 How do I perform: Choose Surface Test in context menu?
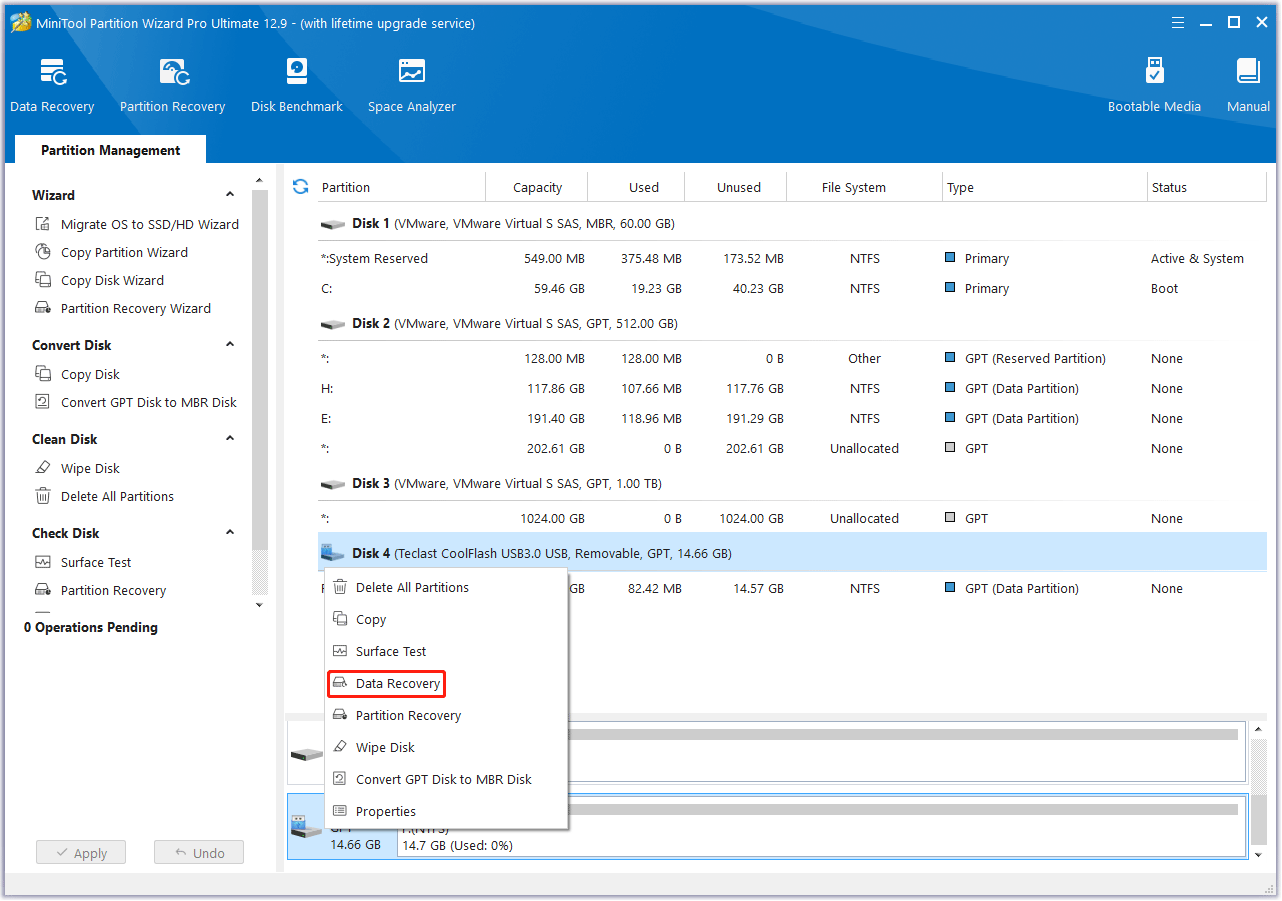pos(446,651)
